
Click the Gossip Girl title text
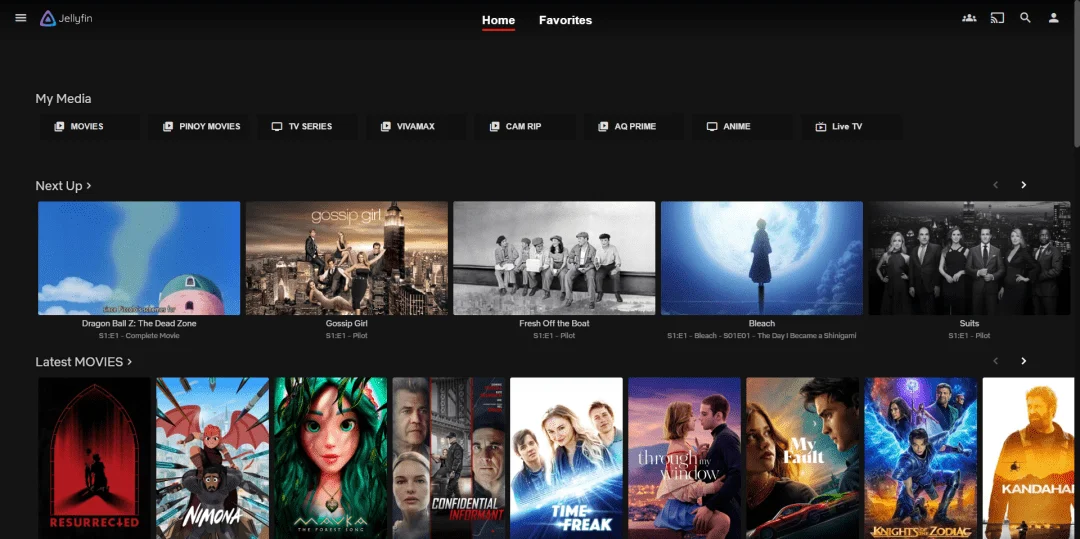346,324
